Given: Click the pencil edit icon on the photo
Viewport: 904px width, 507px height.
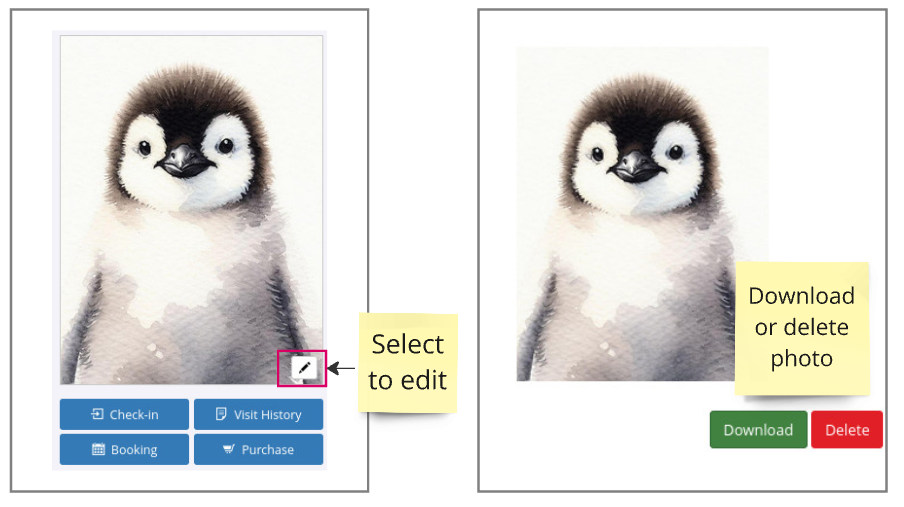Looking at the screenshot, I should pos(304,367).
